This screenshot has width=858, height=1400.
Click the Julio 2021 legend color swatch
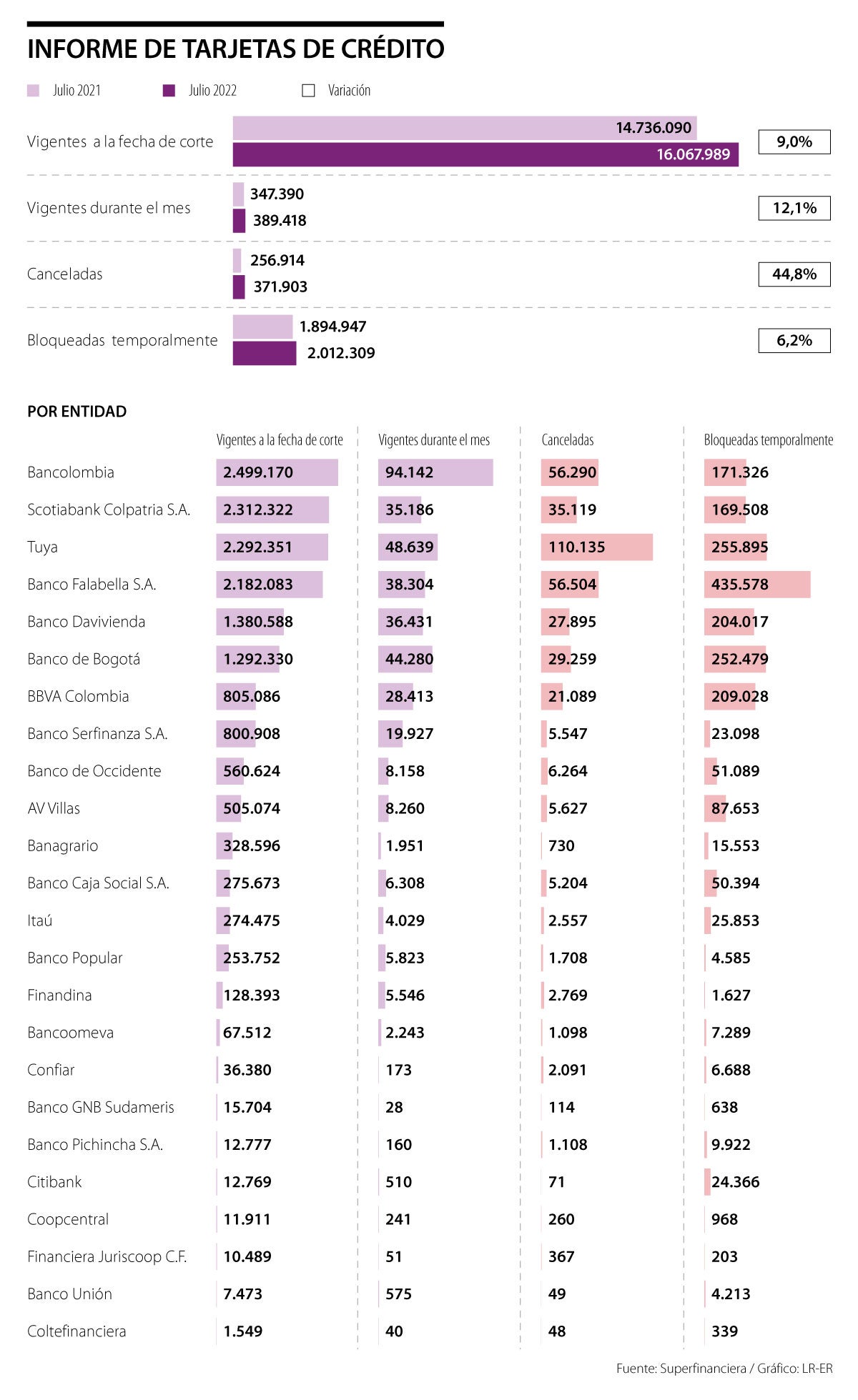click(33, 91)
